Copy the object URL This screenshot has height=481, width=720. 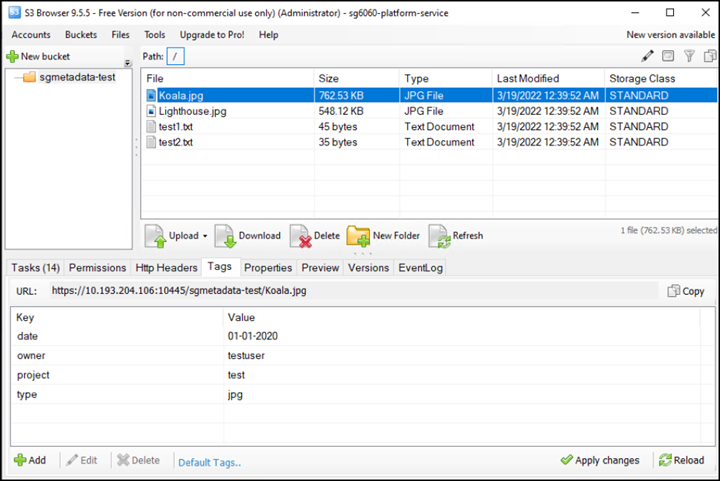[x=686, y=291]
